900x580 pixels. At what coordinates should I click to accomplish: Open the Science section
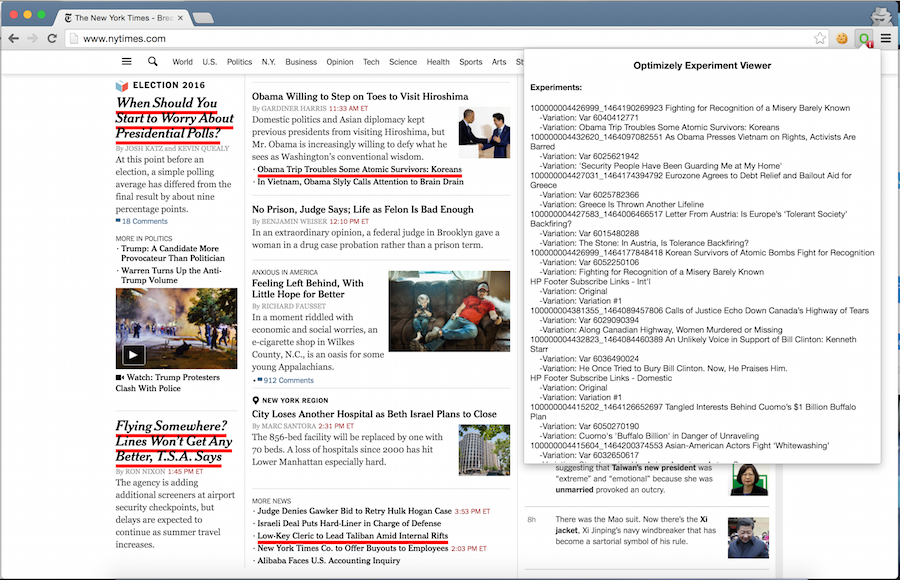point(403,62)
